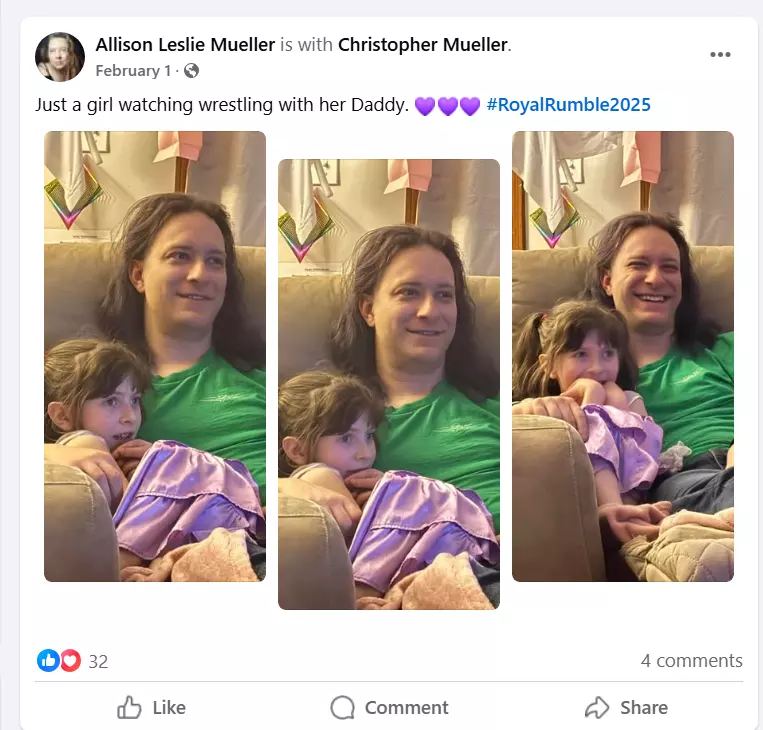
Task: Open the February 1 post timestamp
Action: pyautogui.click(x=133, y=71)
